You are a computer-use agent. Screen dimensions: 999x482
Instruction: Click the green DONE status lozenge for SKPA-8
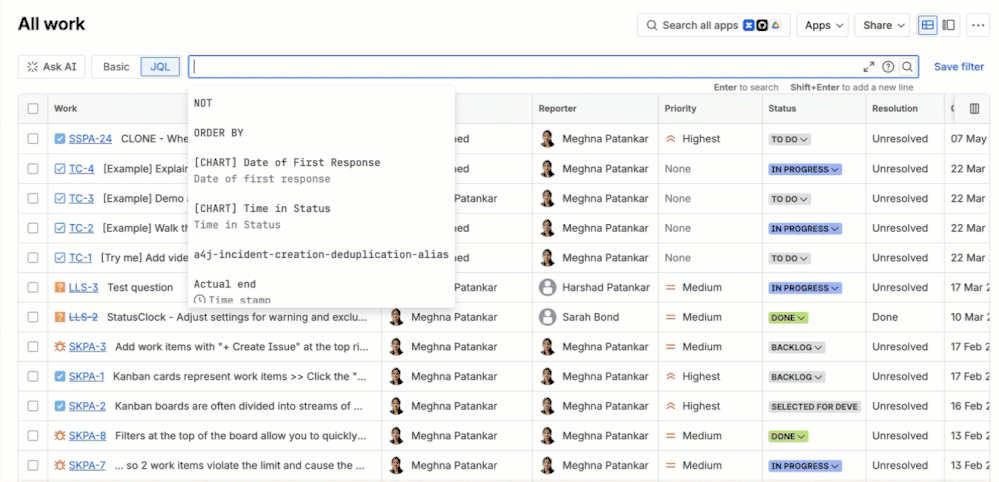[788, 436]
